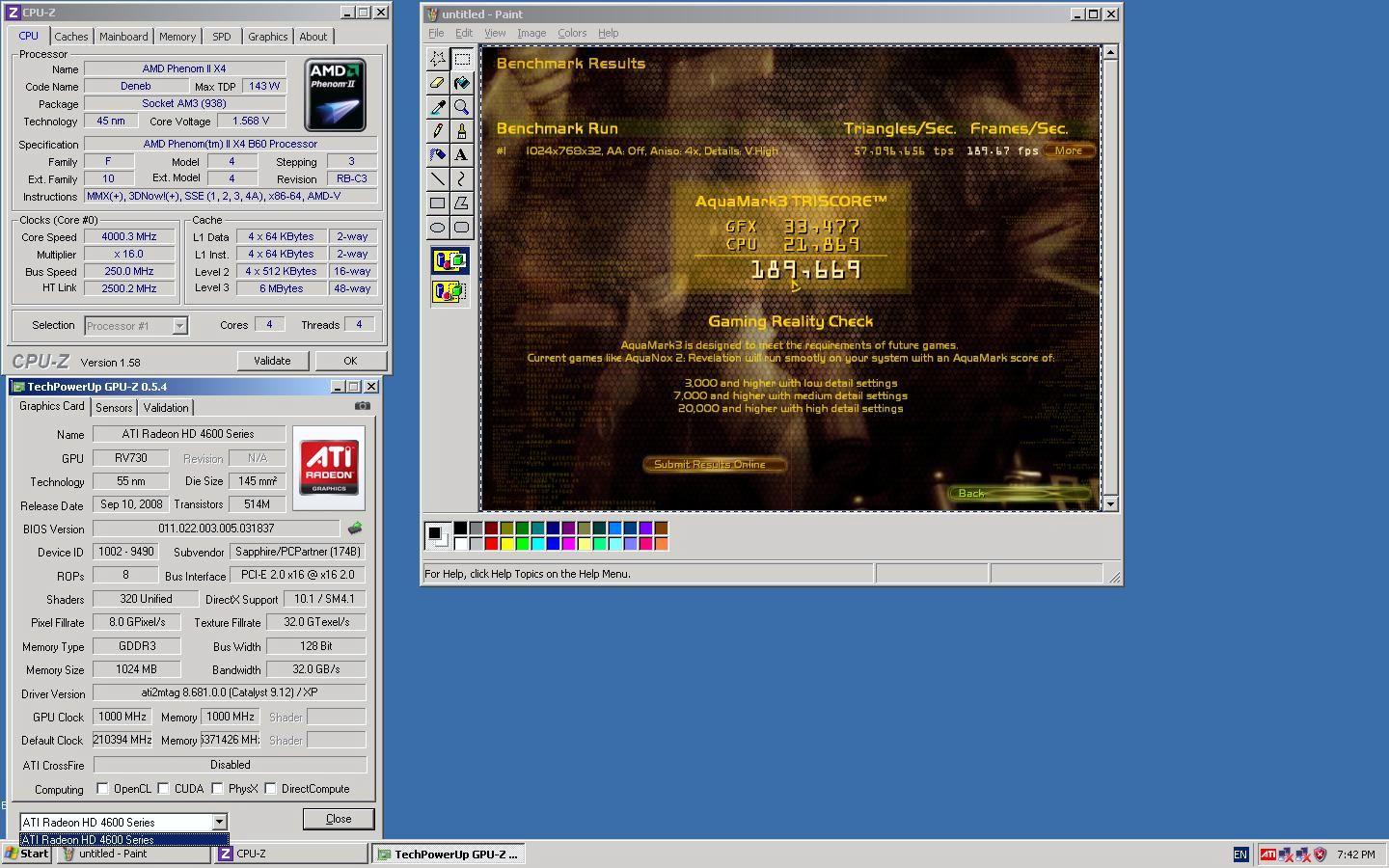Viewport: 1389px width, 868px height.
Task: Choose the Eraser tool in Paint
Action: [438, 83]
